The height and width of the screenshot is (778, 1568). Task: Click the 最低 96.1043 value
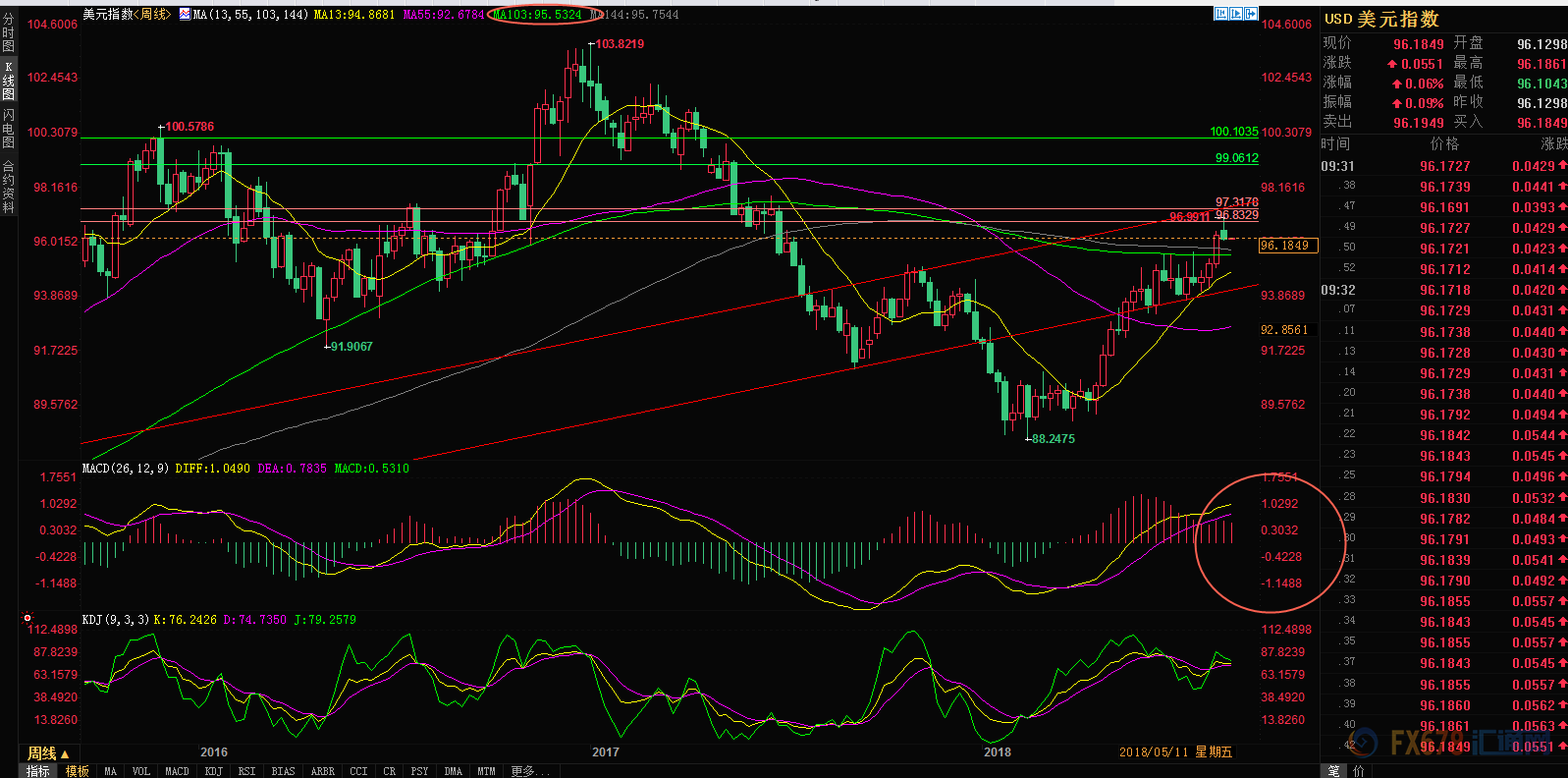[1541, 83]
